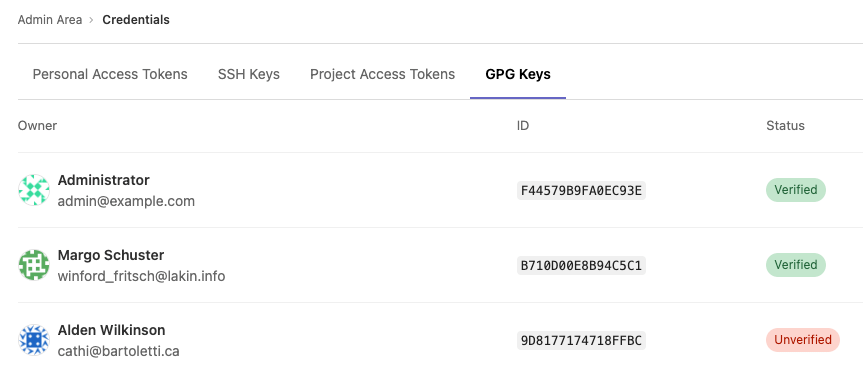Click the Unverified status badge
The width and height of the screenshot is (863, 385).
click(803, 340)
